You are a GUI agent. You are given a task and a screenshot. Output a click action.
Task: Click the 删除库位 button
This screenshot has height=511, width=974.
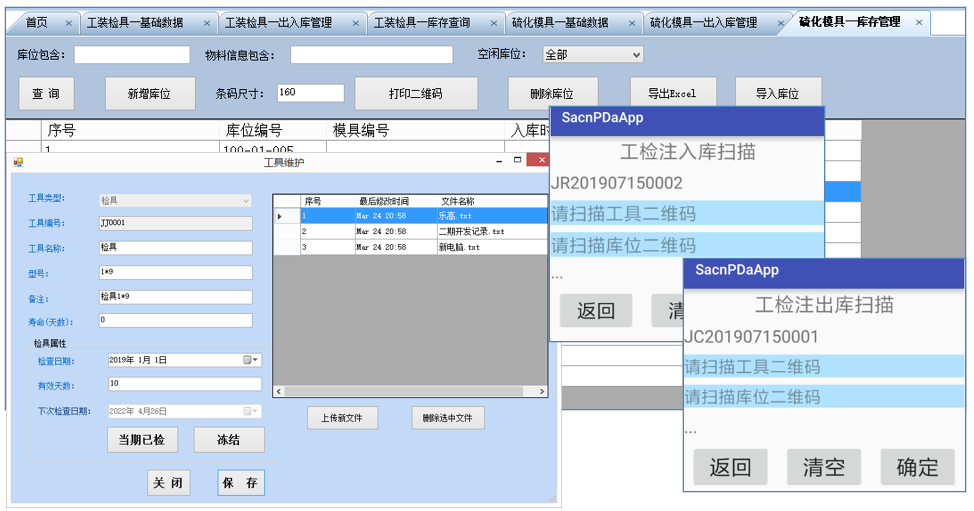[552, 93]
